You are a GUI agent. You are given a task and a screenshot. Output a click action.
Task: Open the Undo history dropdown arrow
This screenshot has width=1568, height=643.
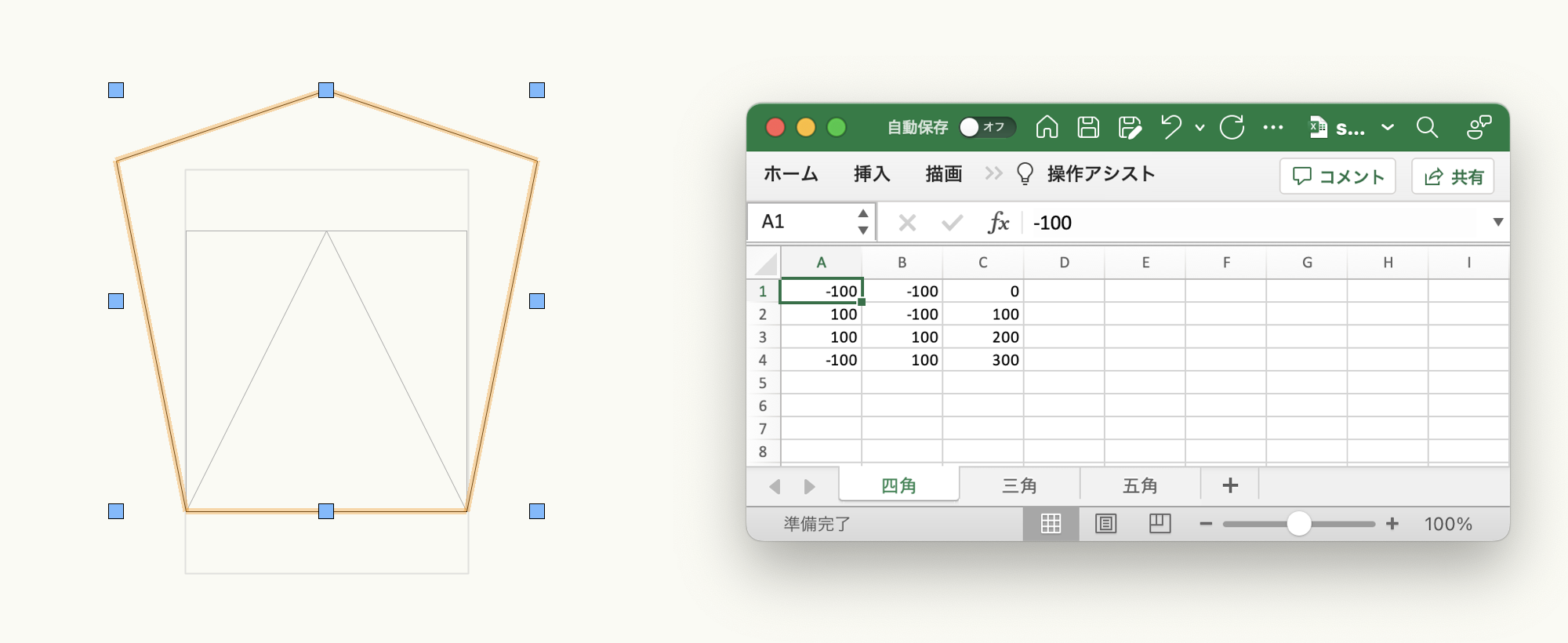pyautogui.click(x=1200, y=127)
